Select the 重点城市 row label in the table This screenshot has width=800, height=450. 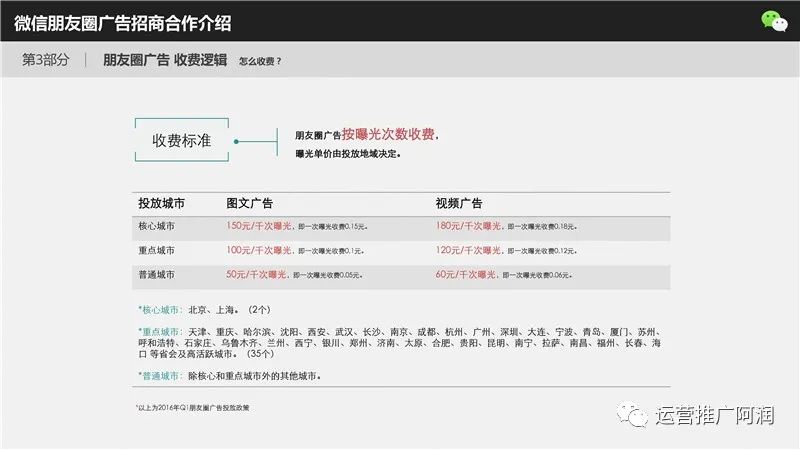point(156,251)
